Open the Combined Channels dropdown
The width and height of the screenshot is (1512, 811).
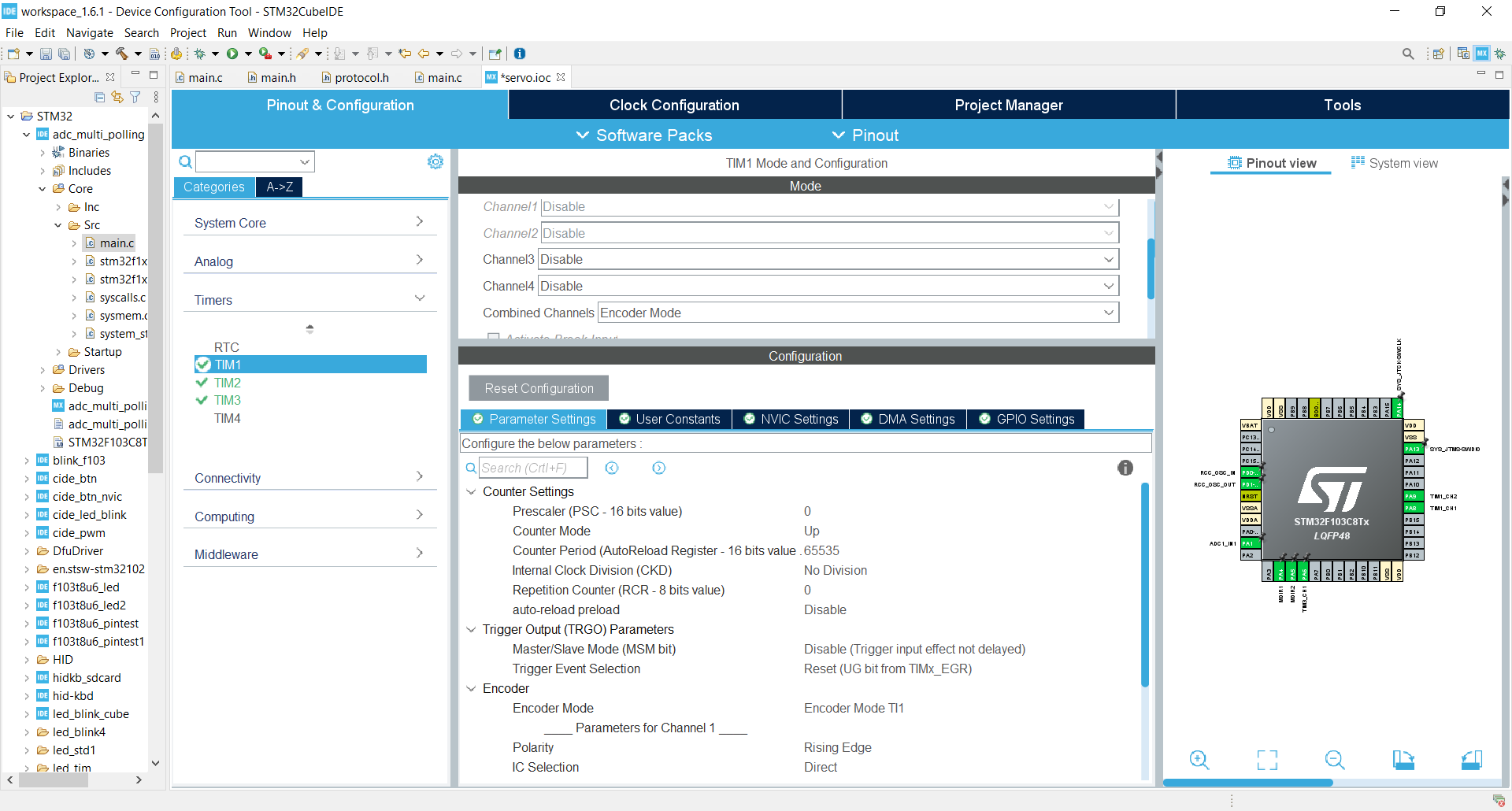click(858, 313)
